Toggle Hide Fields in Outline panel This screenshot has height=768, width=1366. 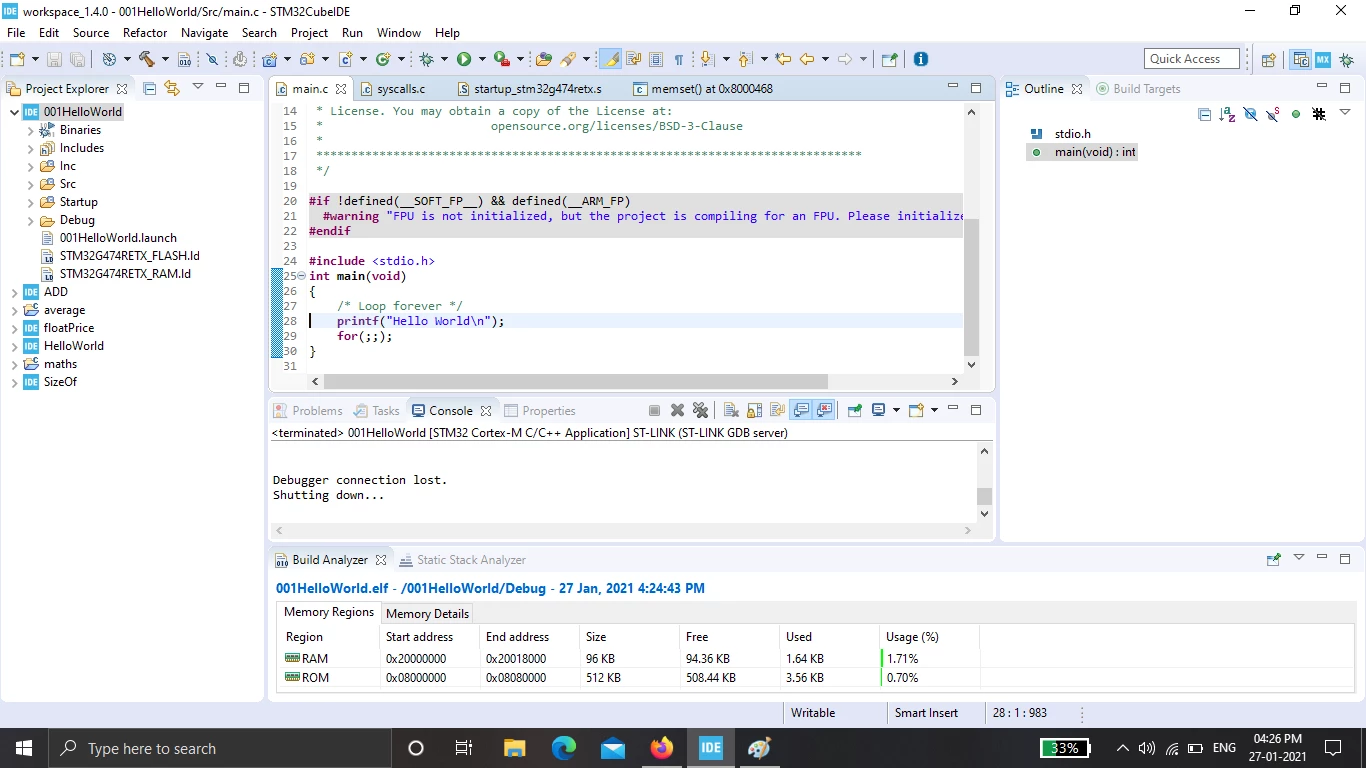1250,114
